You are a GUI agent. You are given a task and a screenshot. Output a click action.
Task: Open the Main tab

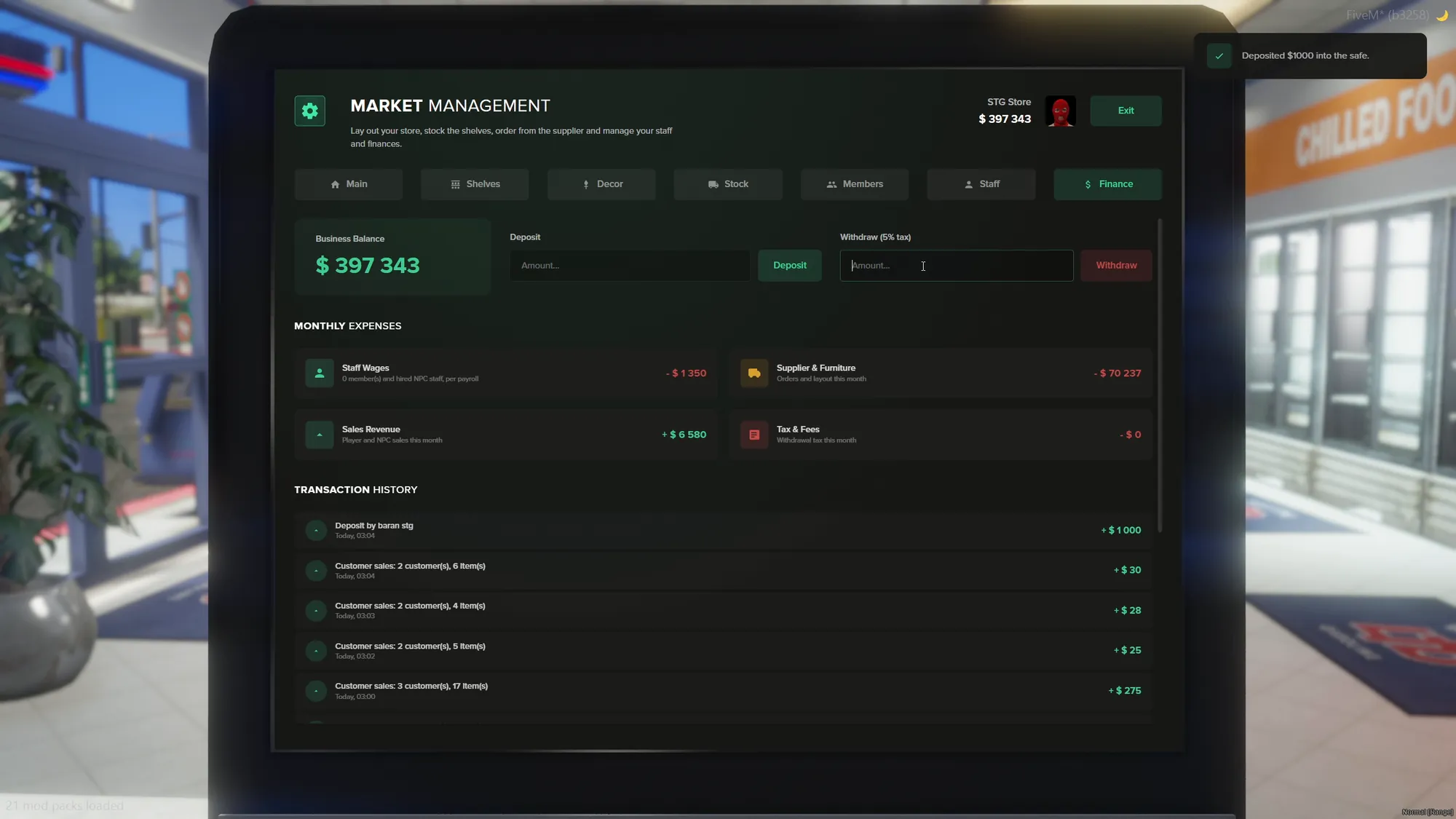click(348, 184)
